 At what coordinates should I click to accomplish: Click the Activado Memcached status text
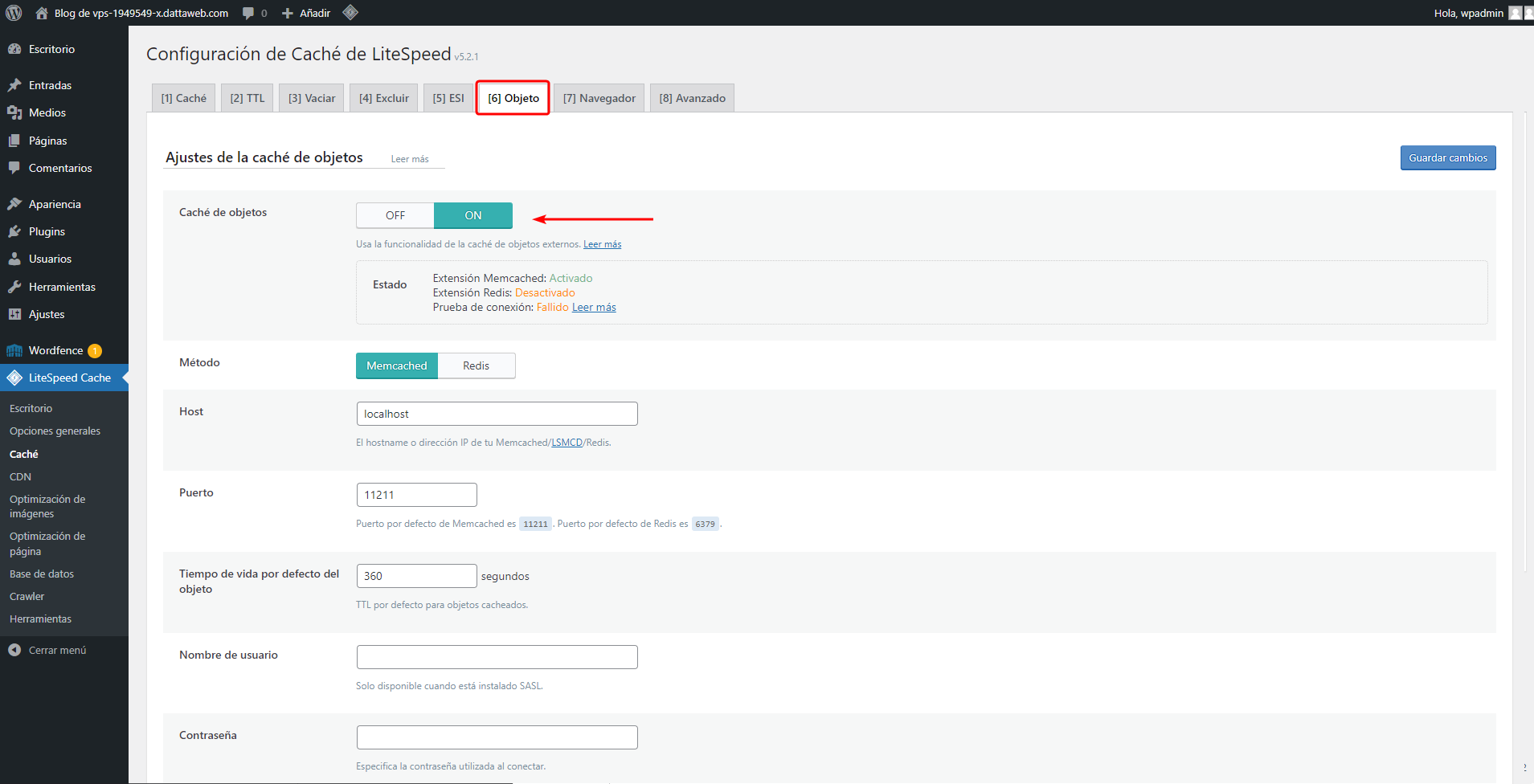[x=571, y=278]
